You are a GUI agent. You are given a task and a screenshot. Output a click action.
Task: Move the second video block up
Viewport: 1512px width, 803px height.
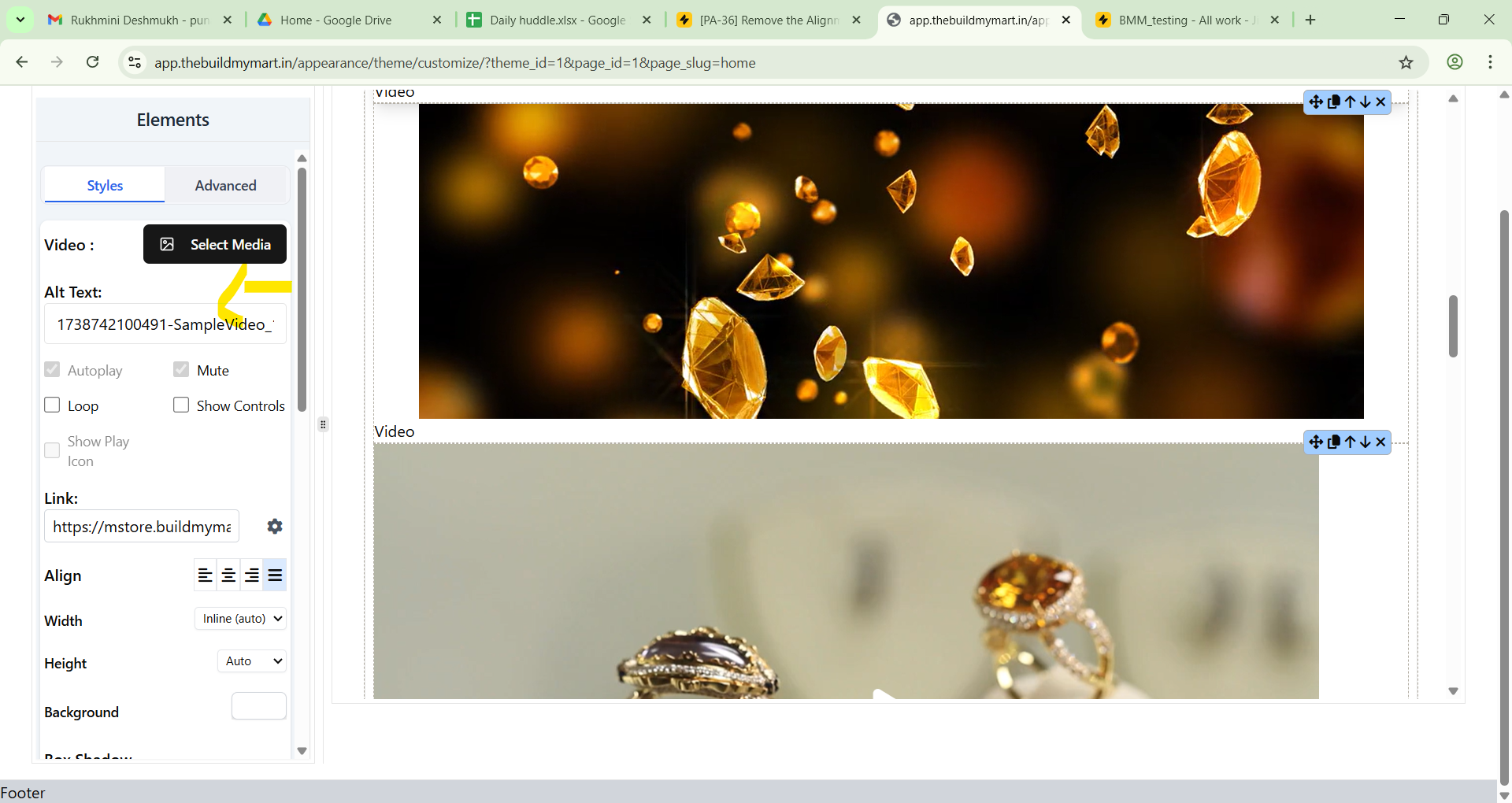point(1350,442)
